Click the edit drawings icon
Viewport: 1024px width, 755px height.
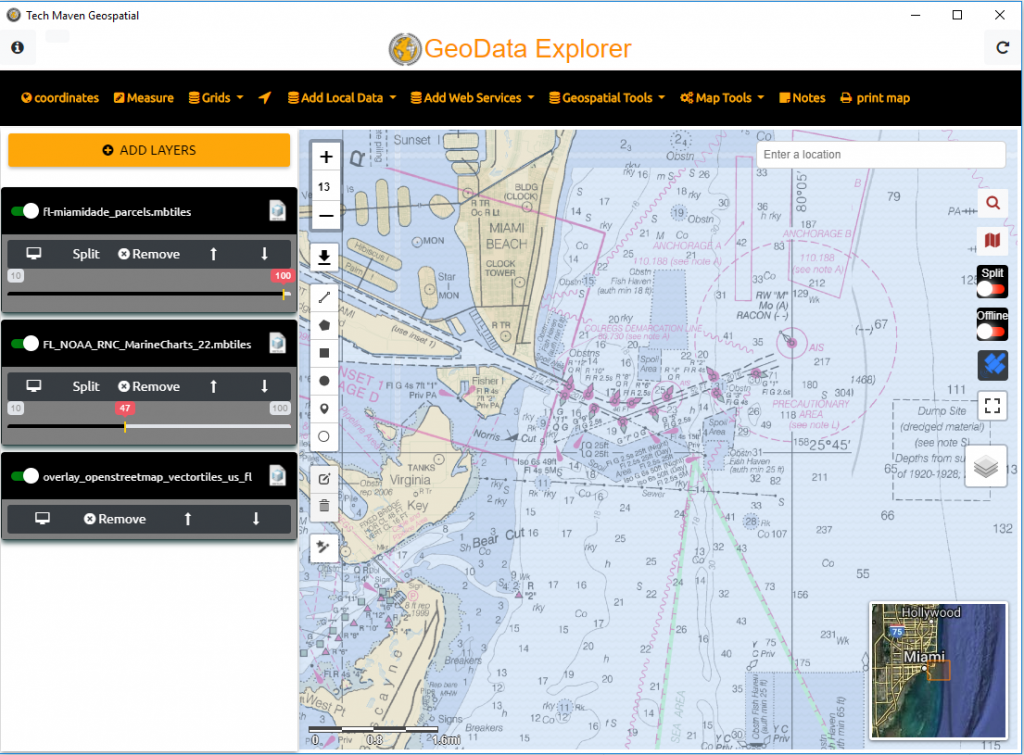tap(326, 478)
